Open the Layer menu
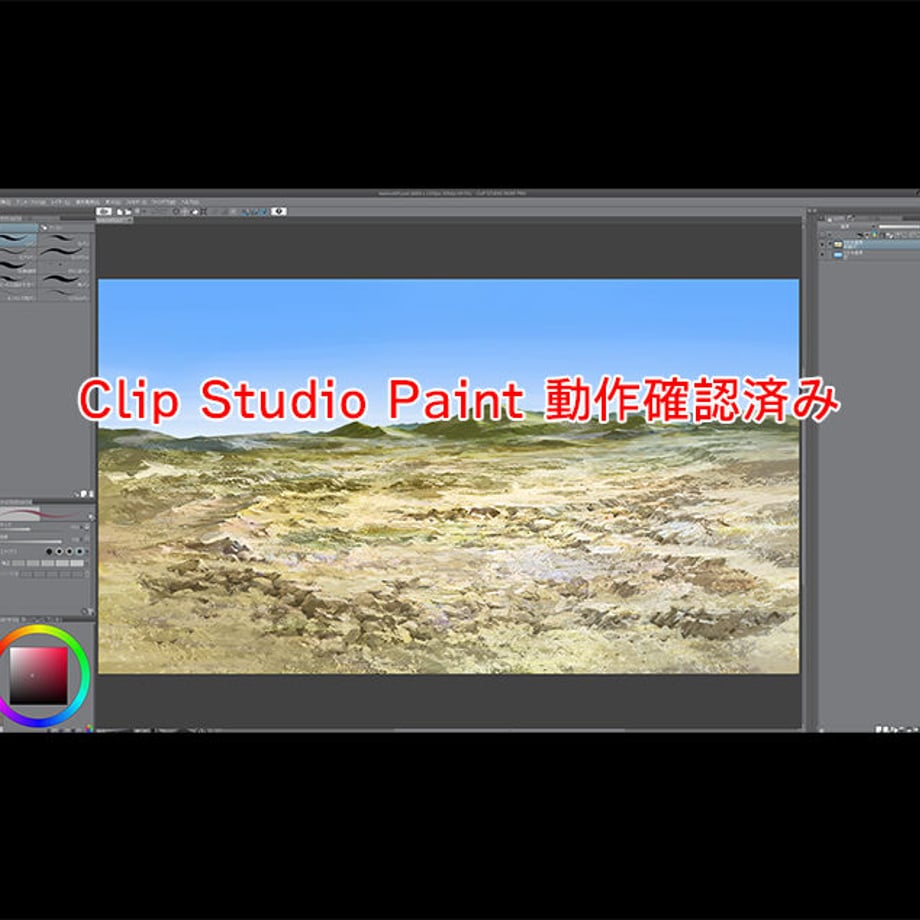The height and width of the screenshot is (920, 920). (x=60, y=202)
